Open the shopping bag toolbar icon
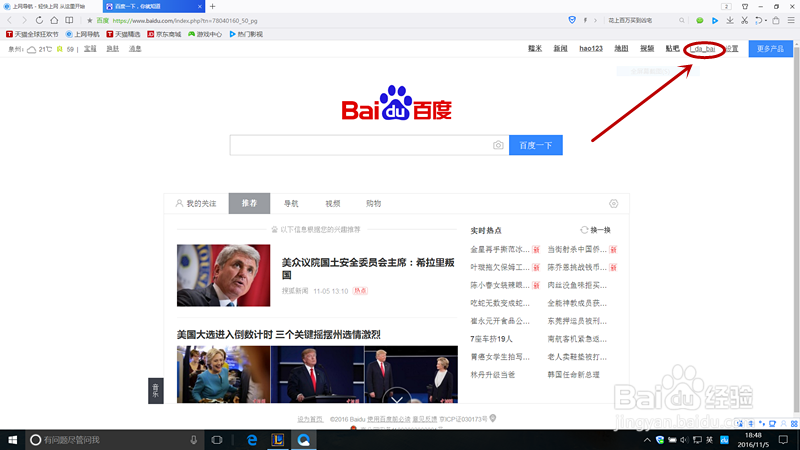The width and height of the screenshot is (800, 450). click(776, 20)
